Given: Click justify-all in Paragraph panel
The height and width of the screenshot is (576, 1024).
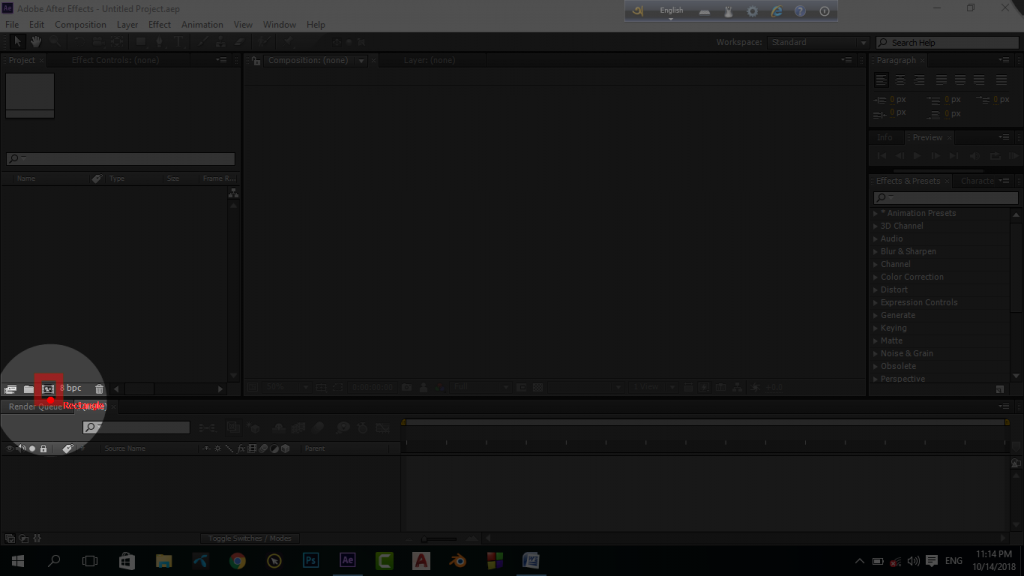Looking at the screenshot, I should point(1002,80).
